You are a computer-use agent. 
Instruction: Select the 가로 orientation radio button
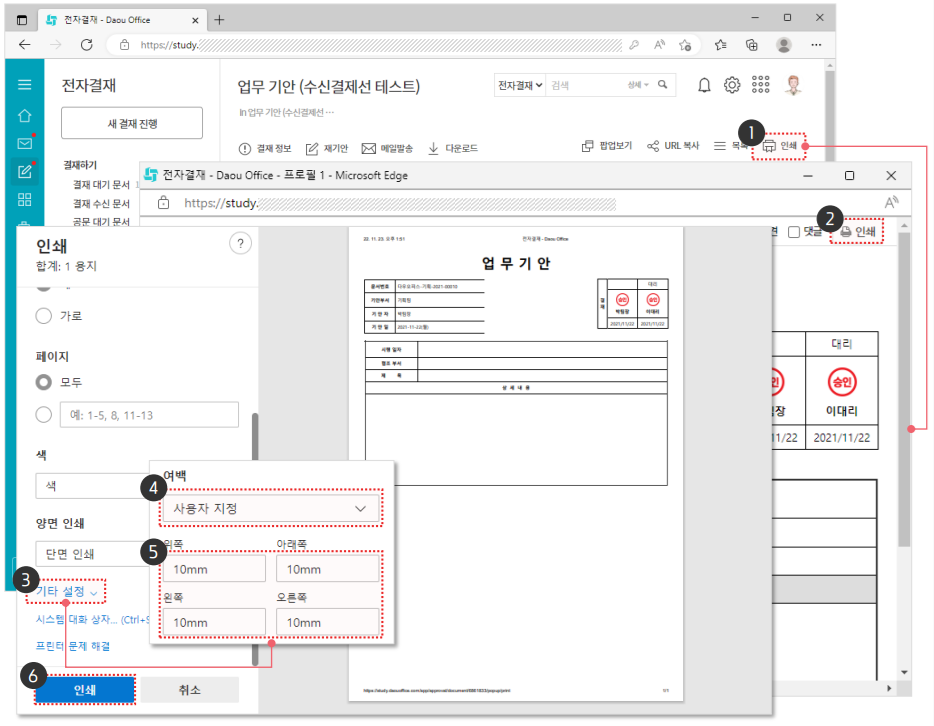pos(44,316)
